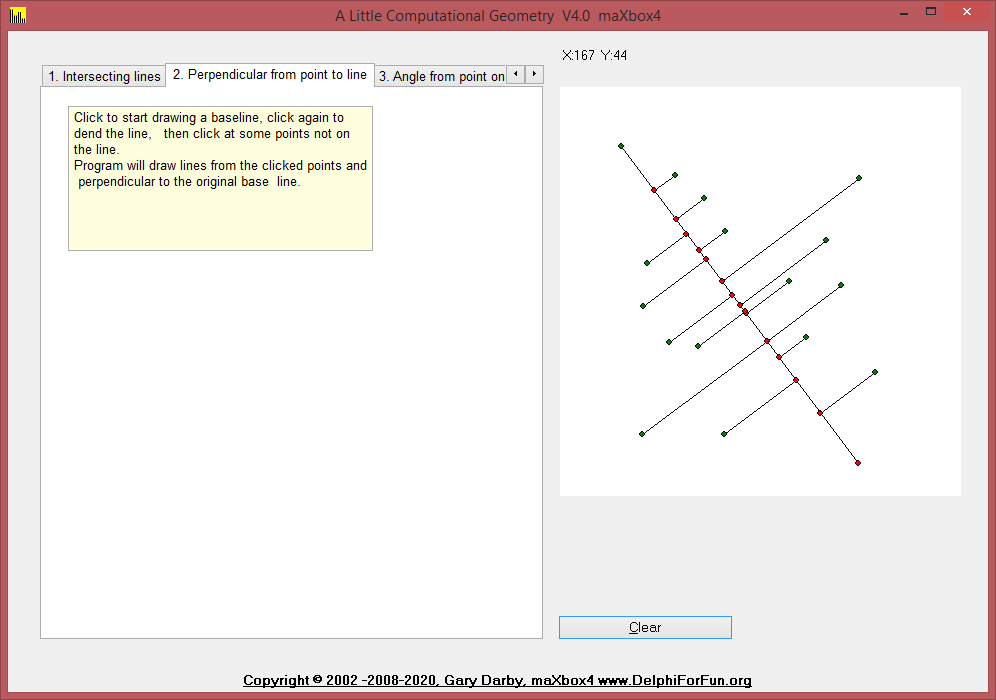Screen dimensions: 996x700
Task: Open the DelphiForFun.org copyright link
Action: tap(497, 681)
